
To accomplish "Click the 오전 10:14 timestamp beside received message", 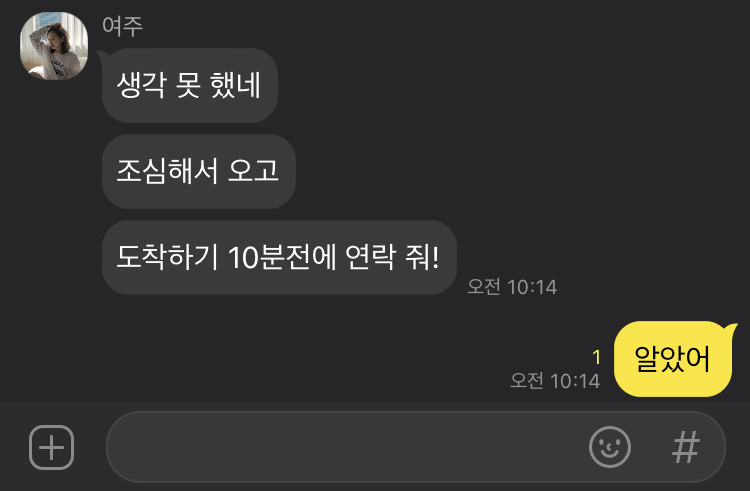I will (x=512, y=287).
